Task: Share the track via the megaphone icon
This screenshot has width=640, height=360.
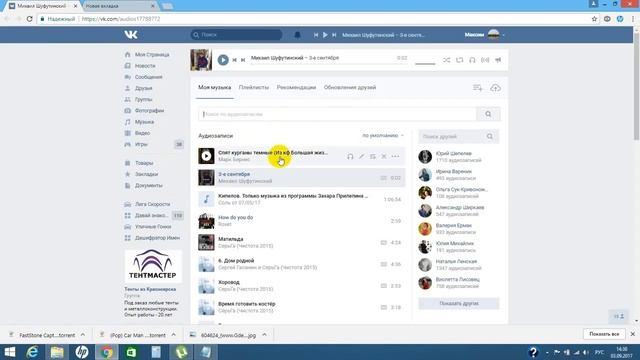Action: click(498, 60)
